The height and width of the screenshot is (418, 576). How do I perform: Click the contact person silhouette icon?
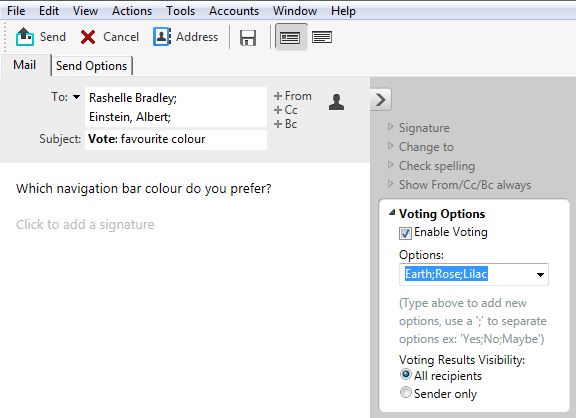click(x=336, y=102)
